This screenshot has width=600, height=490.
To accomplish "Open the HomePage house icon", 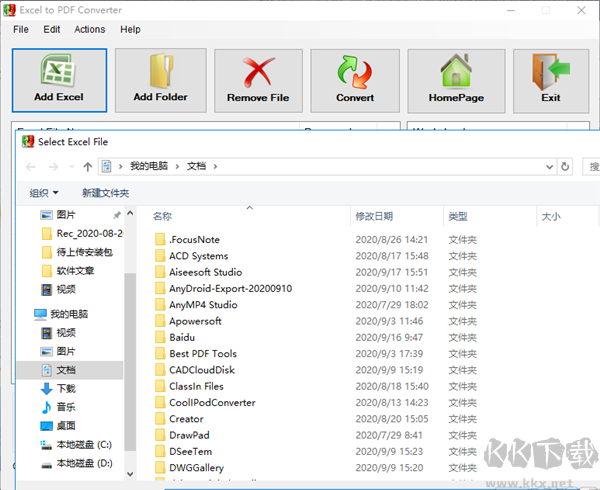I will pos(456,79).
